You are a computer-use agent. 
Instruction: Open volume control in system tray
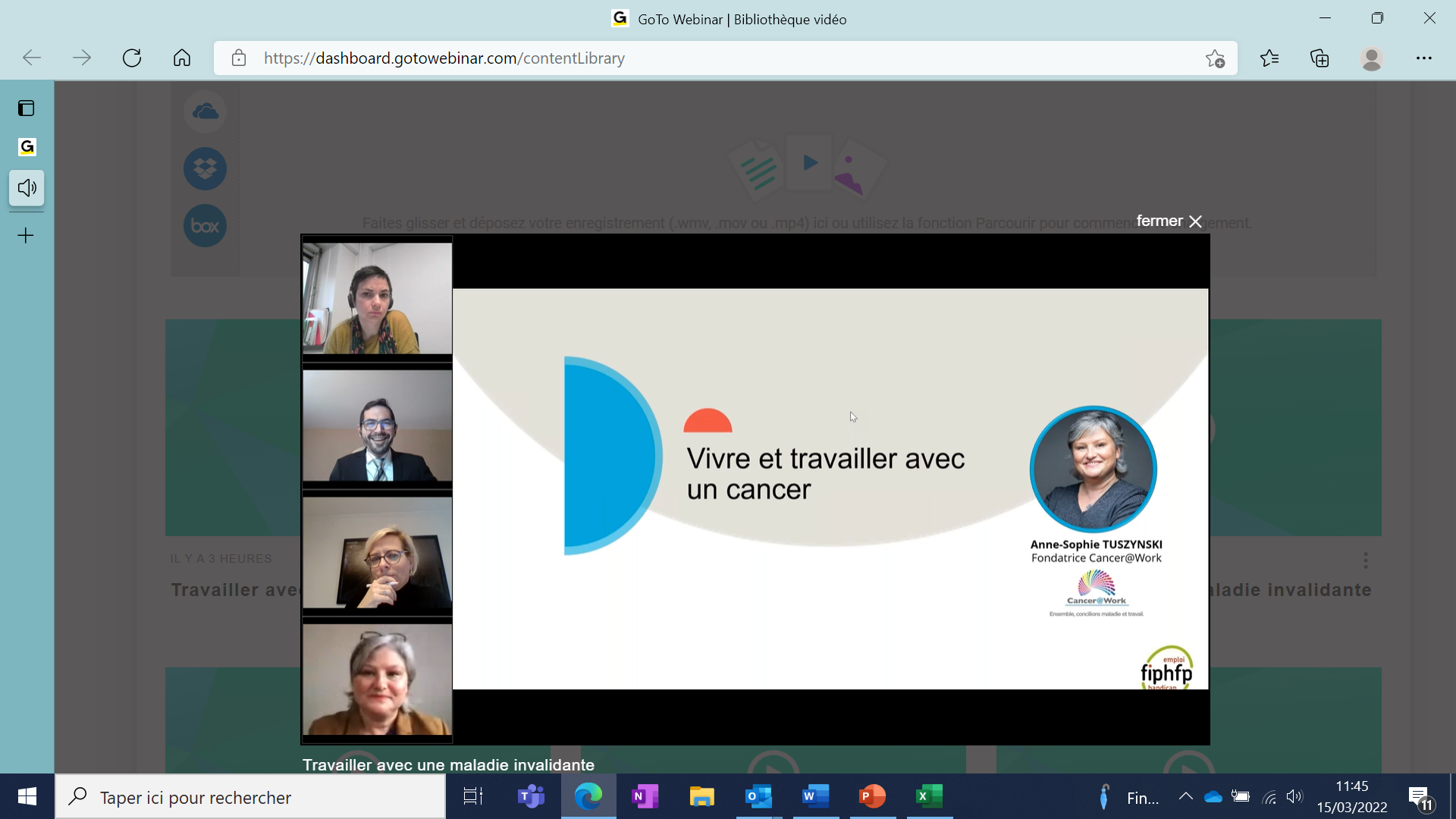[x=1294, y=796]
